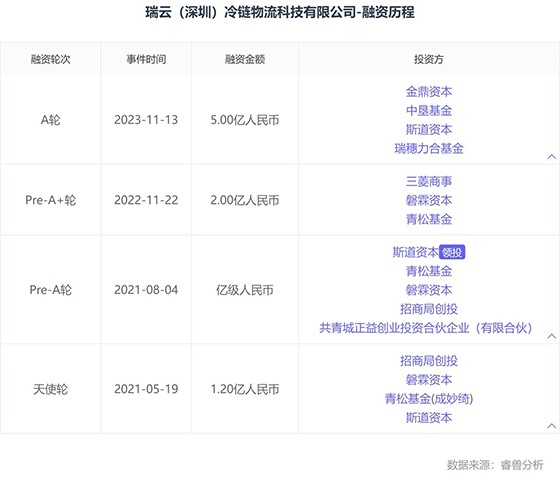The height and width of the screenshot is (480, 560).
Task: Select the 天使轮 round cell
Action: tap(50, 389)
